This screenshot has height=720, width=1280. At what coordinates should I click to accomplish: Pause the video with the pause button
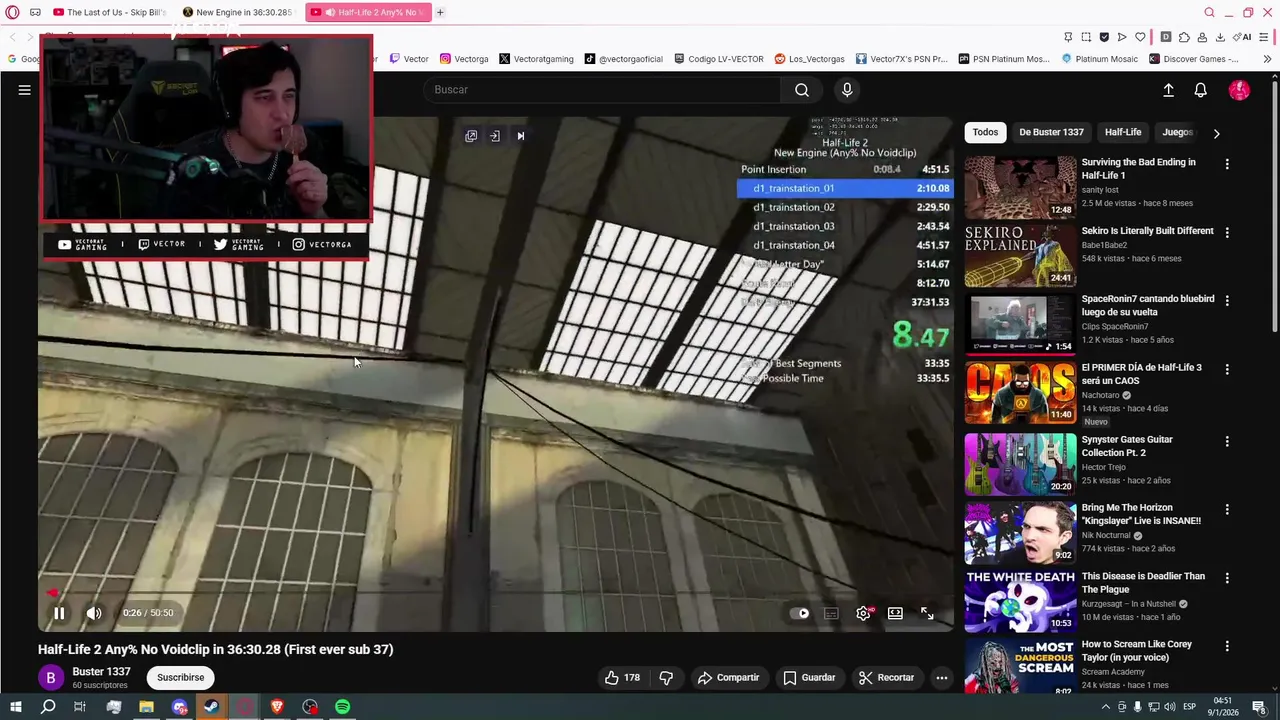[x=59, y=613]
